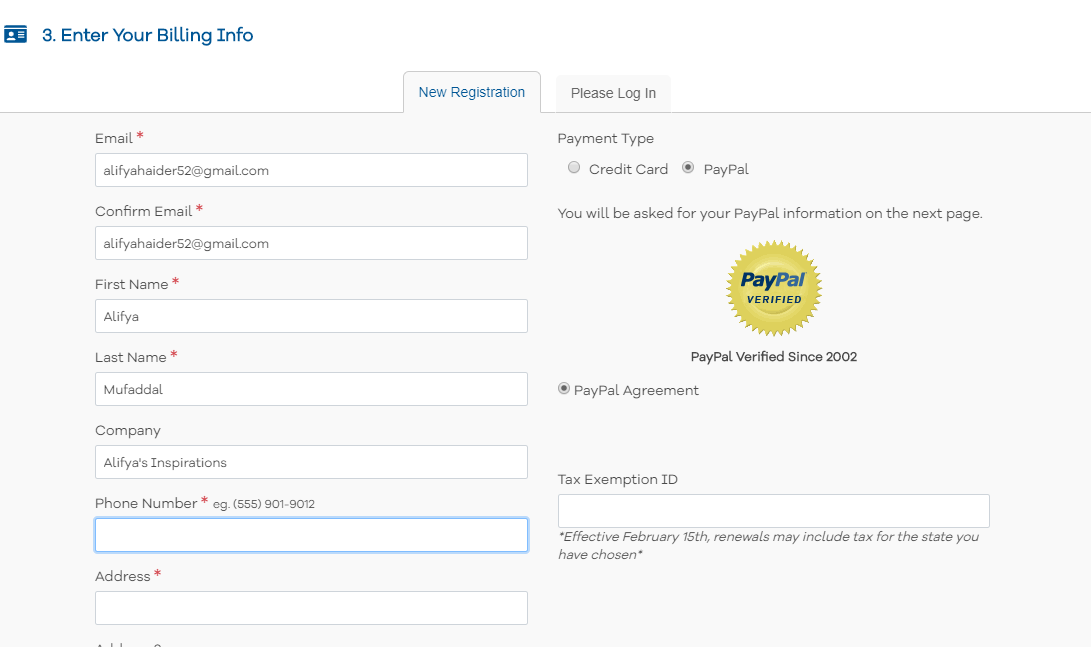Click the PayPal information next page notice
1091x647 pixels.
tap(770, 213)
